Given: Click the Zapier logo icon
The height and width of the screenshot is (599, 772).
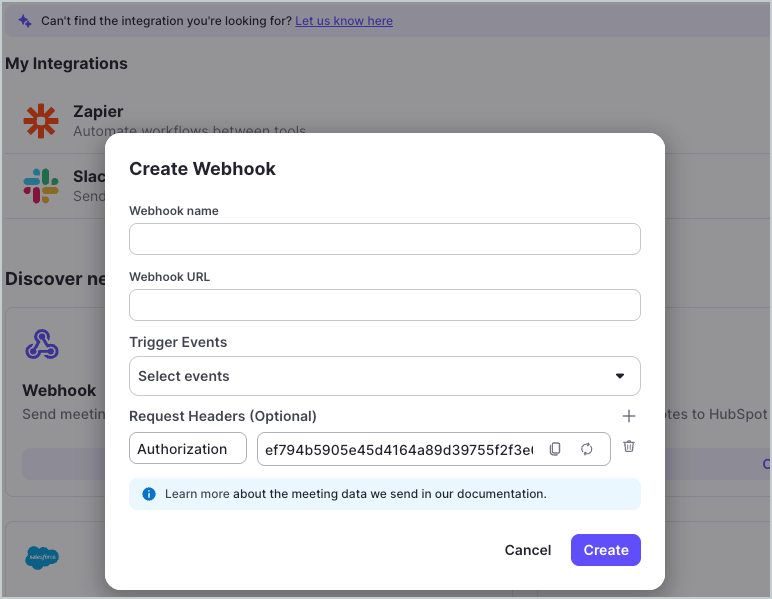Looking at the screenshot, I should click(41, 121).
